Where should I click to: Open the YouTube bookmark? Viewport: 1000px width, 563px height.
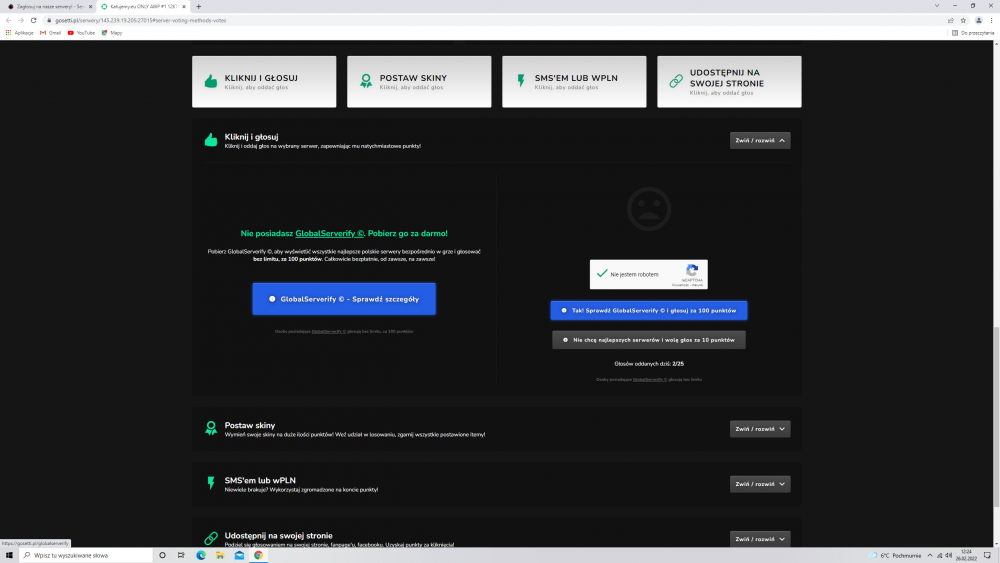[81, 33]
